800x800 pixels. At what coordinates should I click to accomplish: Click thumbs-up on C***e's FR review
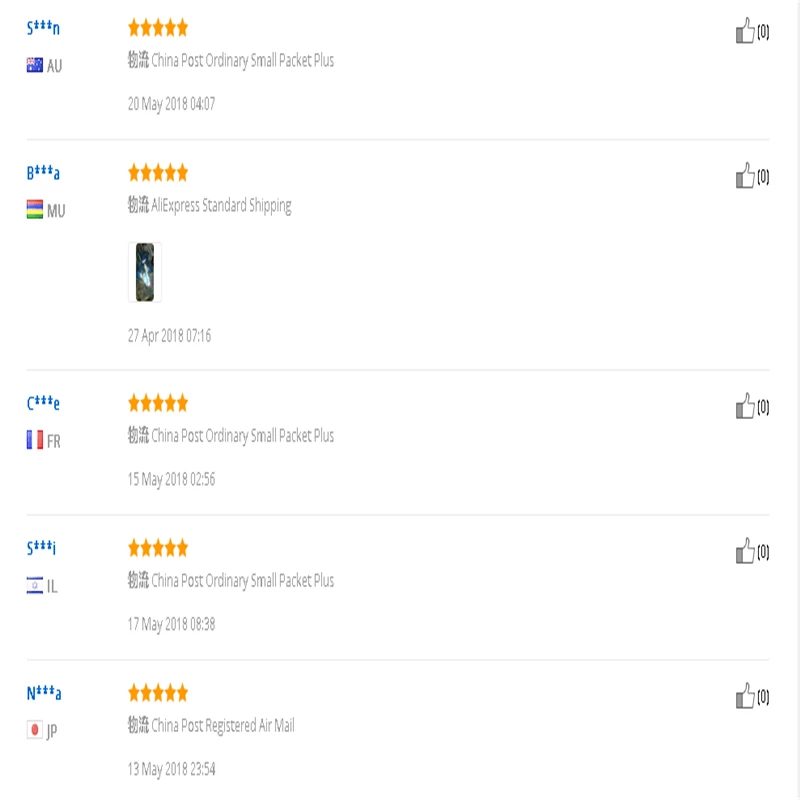pyautogui.click(x=746, y=407)
